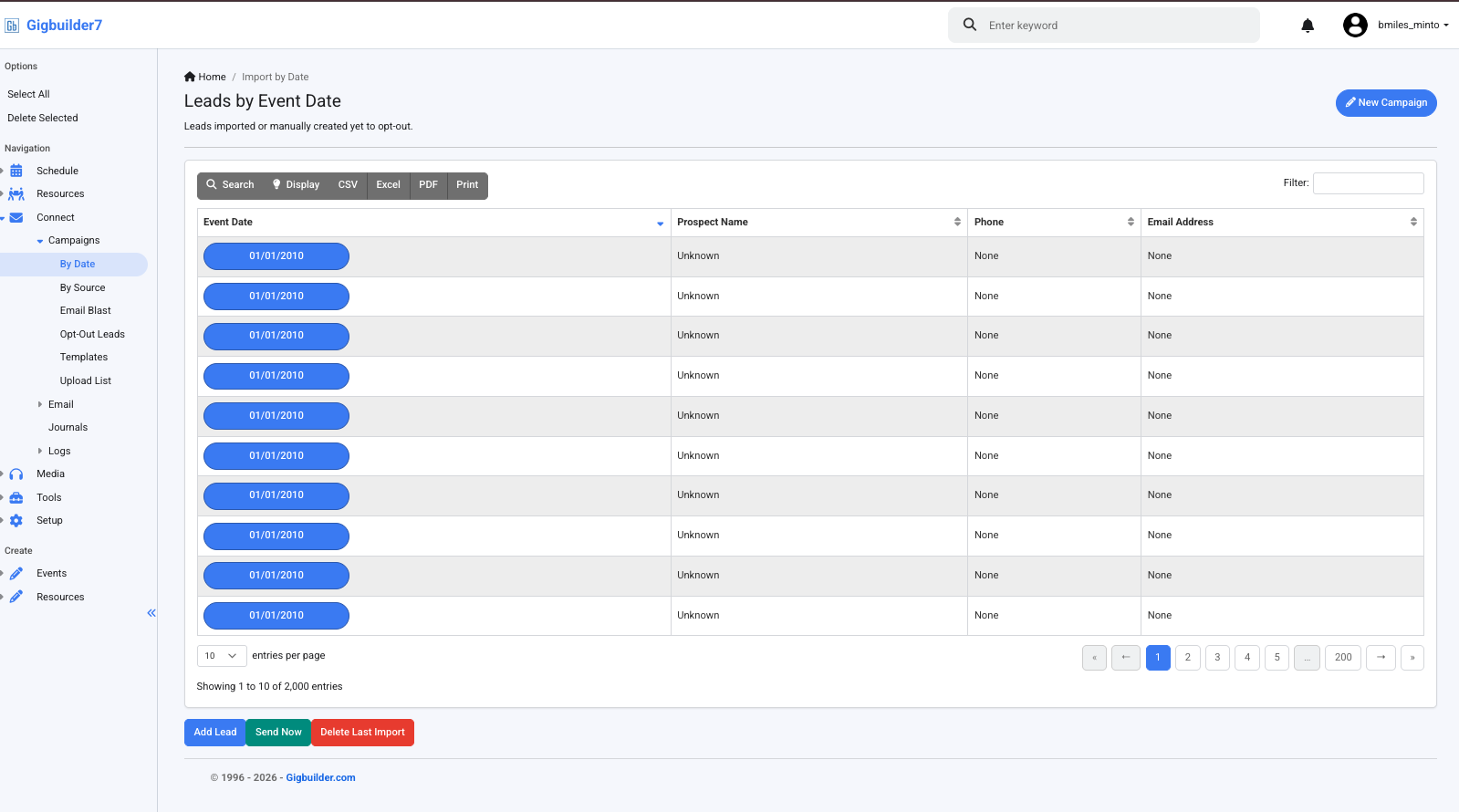Select By Source in navigation
Viewport: 1459px width, 812px height.
pyautogui.click(x=83, y=287)
